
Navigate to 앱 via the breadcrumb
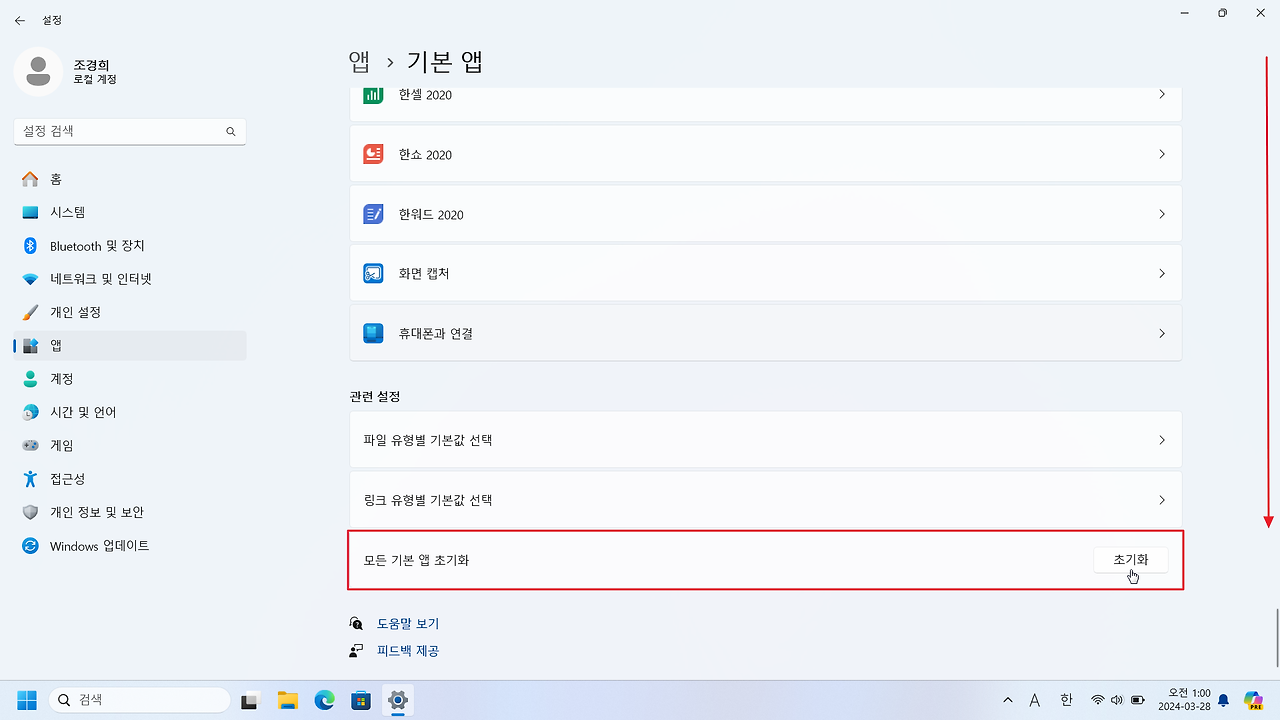[x=359, y=62]
